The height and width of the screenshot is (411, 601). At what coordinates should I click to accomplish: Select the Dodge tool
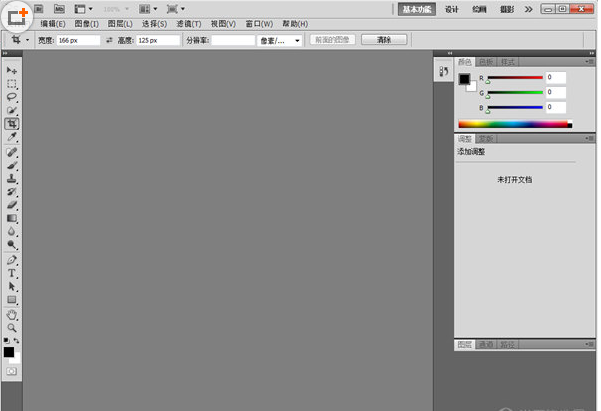tap(11, 245)
